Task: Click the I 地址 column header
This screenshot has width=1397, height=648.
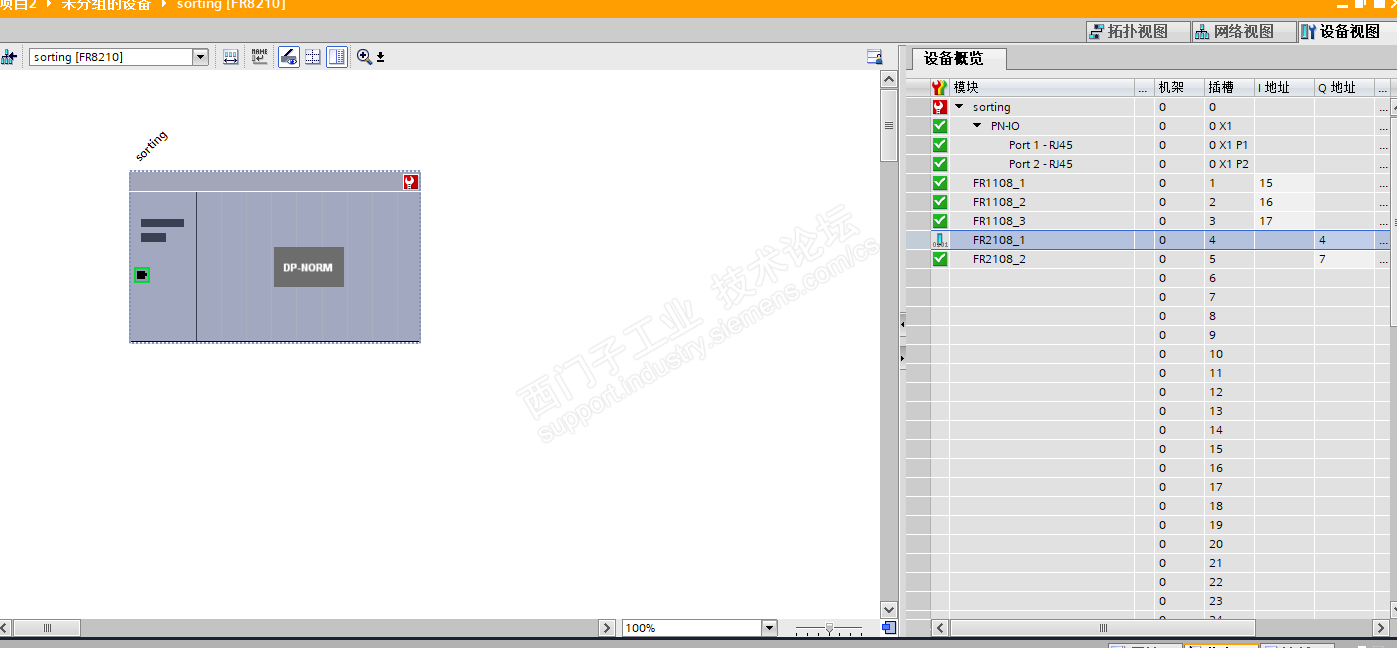Action: click(x=1284, y=88)
